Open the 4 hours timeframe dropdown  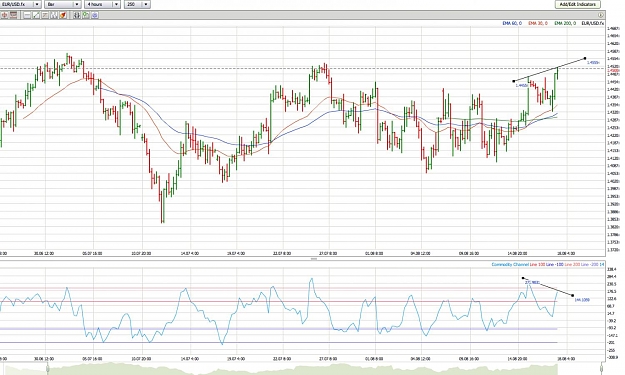[x=102, y=4]
